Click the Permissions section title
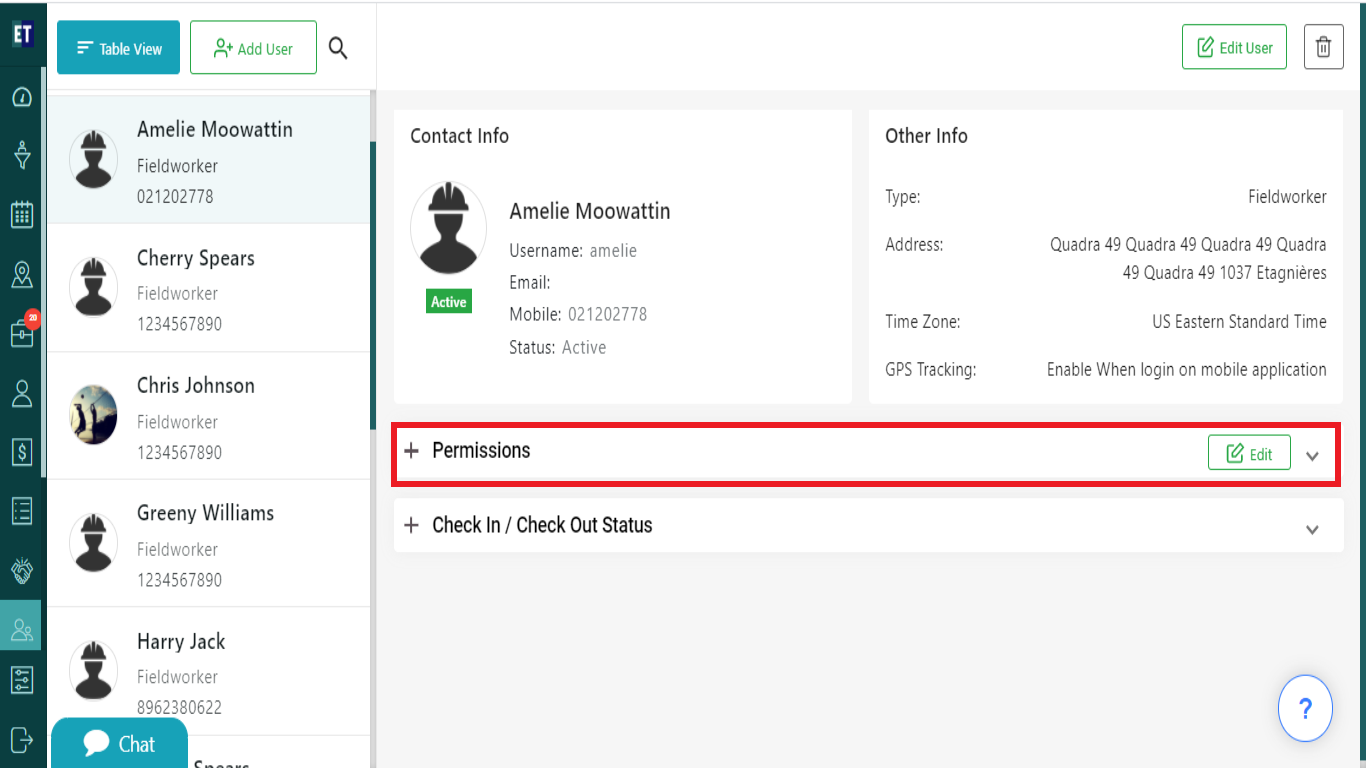Screen dimensions: 1366x768 pos(481,450)
